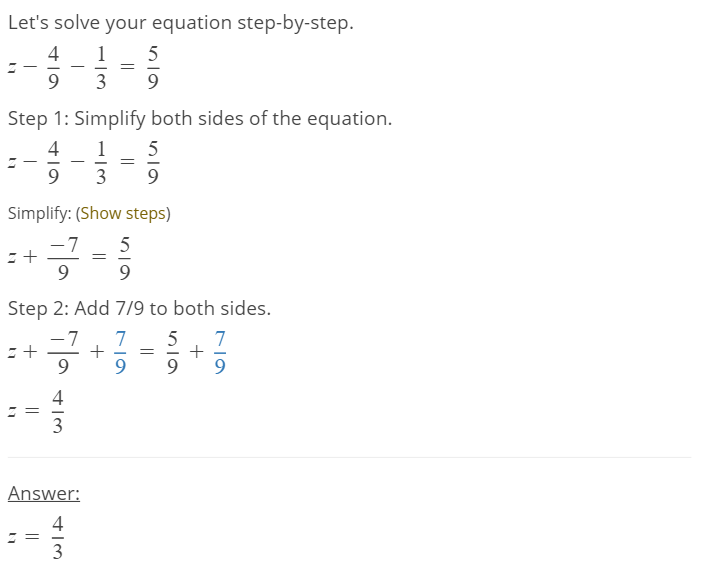Select the Step 1 instruction text
The height and width of the screenshot is (566, 713).
pos(199,118)
